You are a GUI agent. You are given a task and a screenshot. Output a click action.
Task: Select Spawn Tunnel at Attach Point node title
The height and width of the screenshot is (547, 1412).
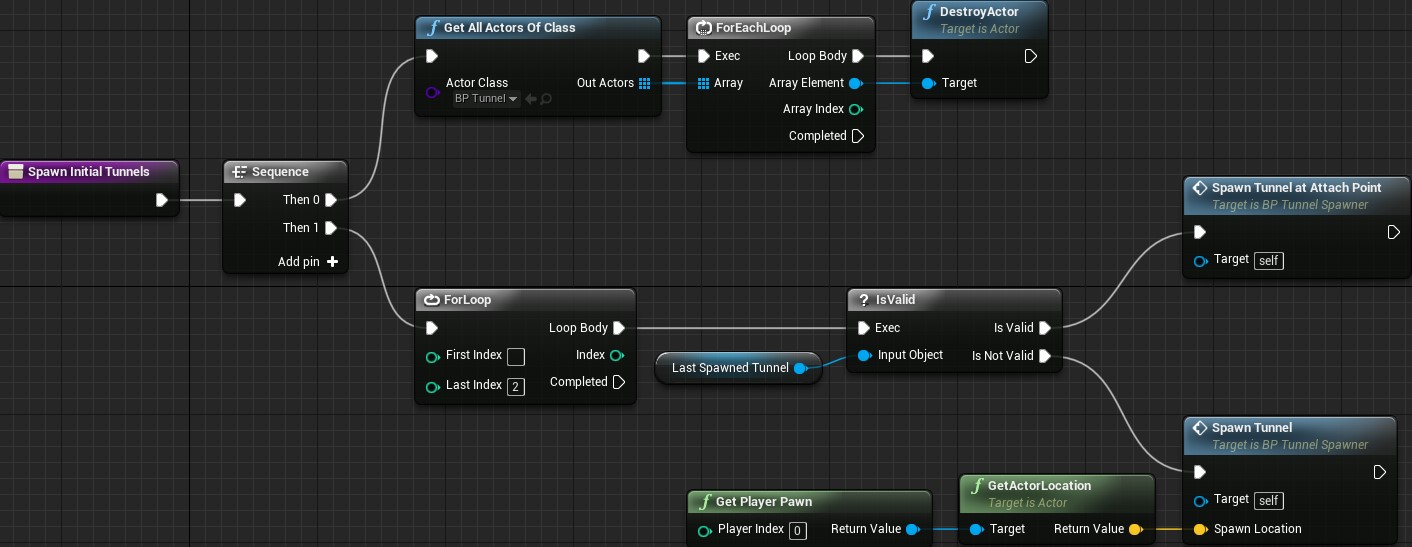1296,188
